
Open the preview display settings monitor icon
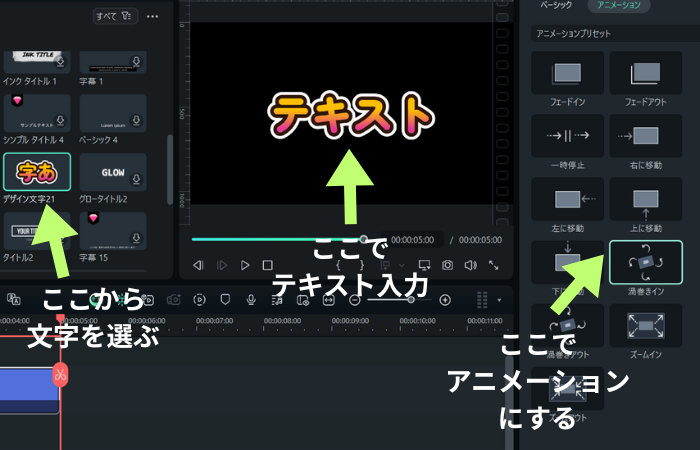424,265
